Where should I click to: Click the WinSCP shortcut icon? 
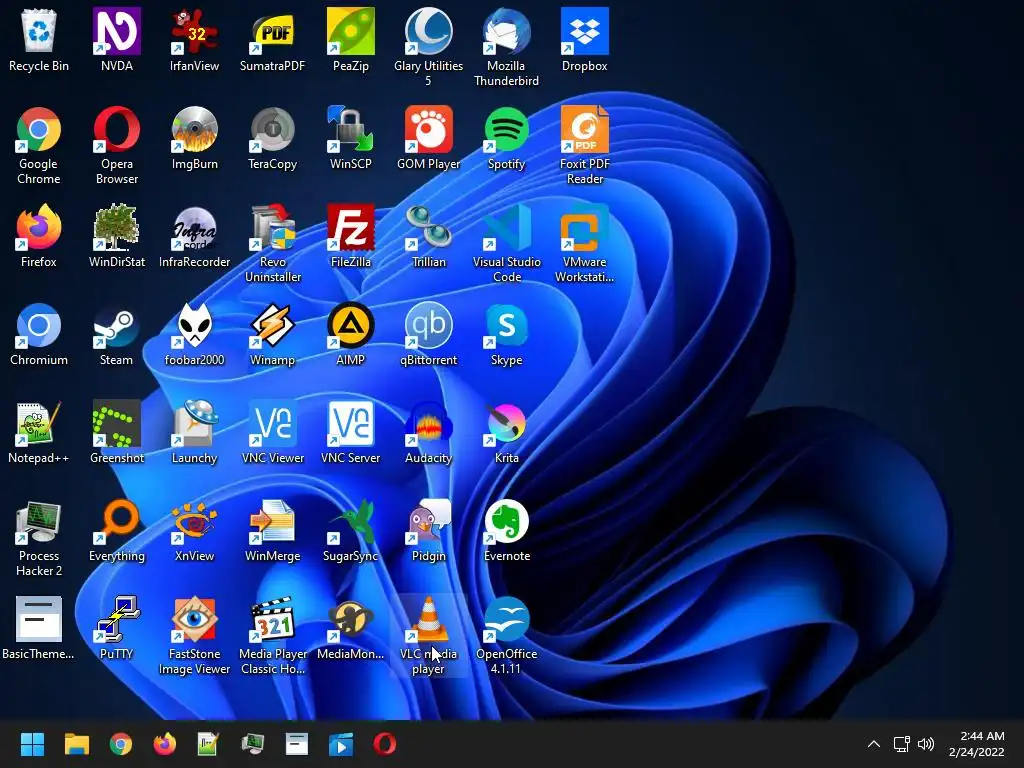click(x=351, y=129)
